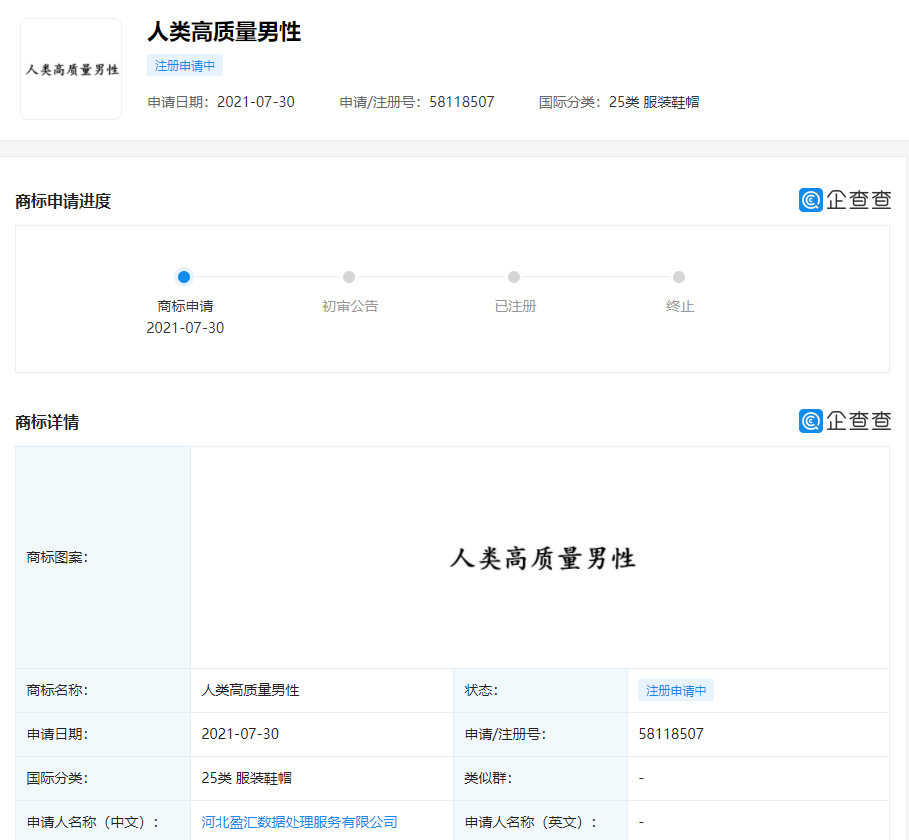This screenshot has width=909, height=840.
Task: Select the 终止 progress step dot
Action: [x=679, y=277]
